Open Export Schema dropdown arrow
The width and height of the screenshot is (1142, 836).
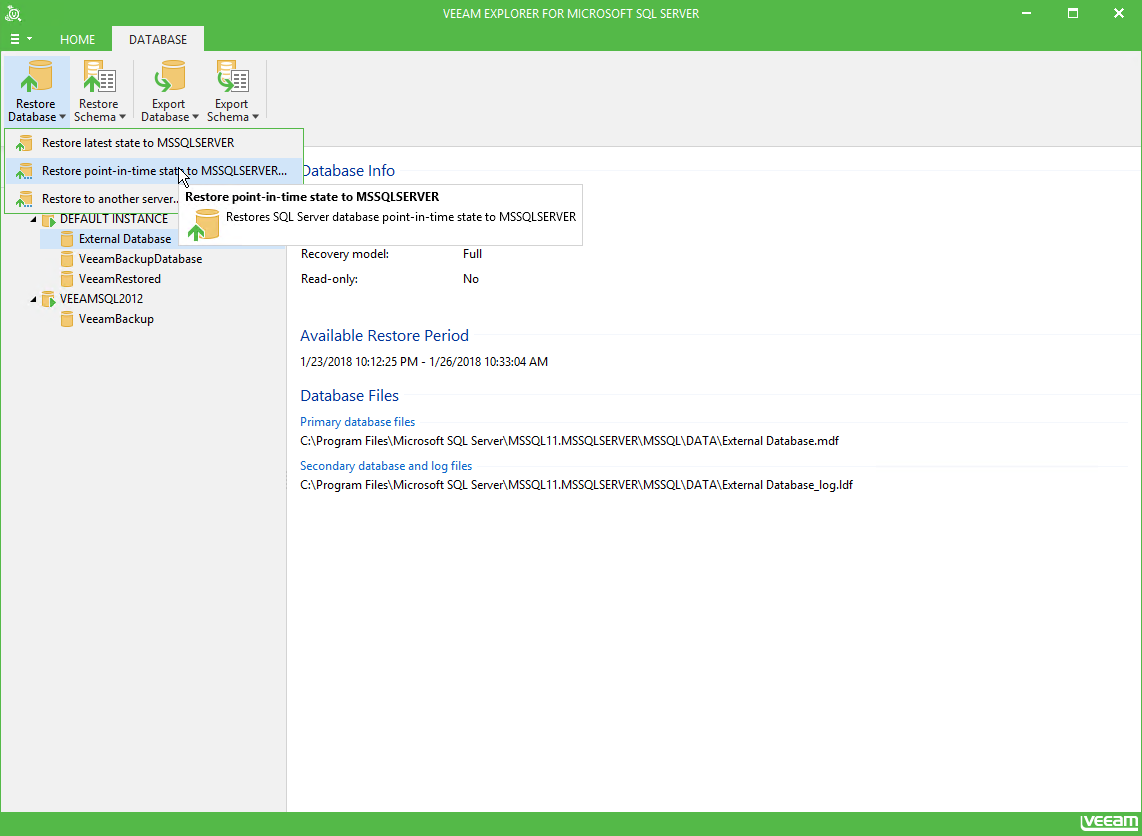[256, 117]
